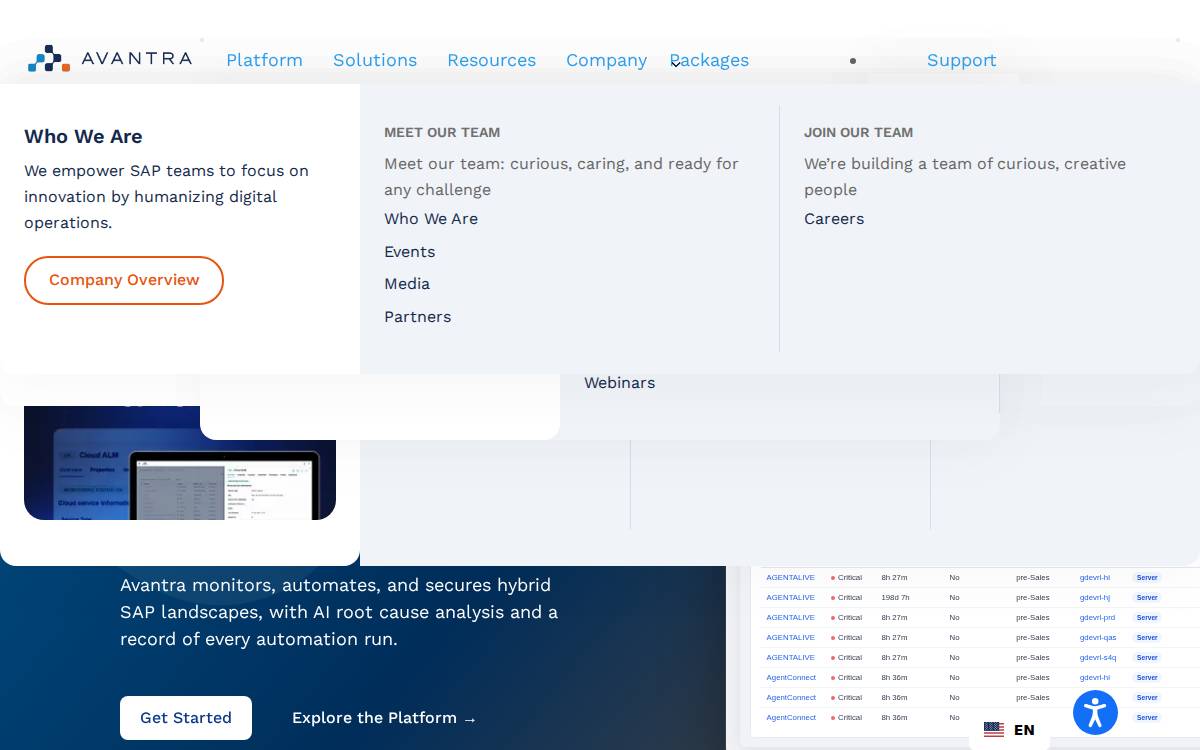
Task: Click the 198d 7h duration cell
Action: [x=895, y=597]
